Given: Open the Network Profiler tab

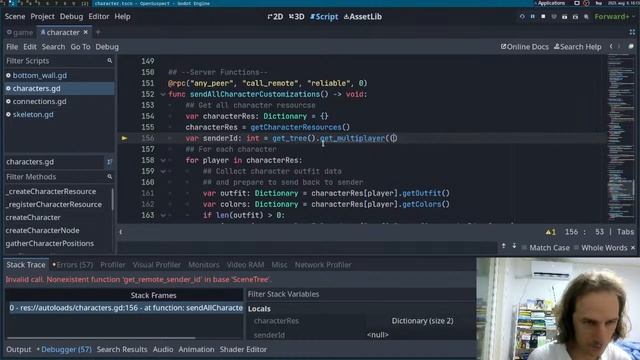Looking at the screenshot, I should [x=323, y=265].
